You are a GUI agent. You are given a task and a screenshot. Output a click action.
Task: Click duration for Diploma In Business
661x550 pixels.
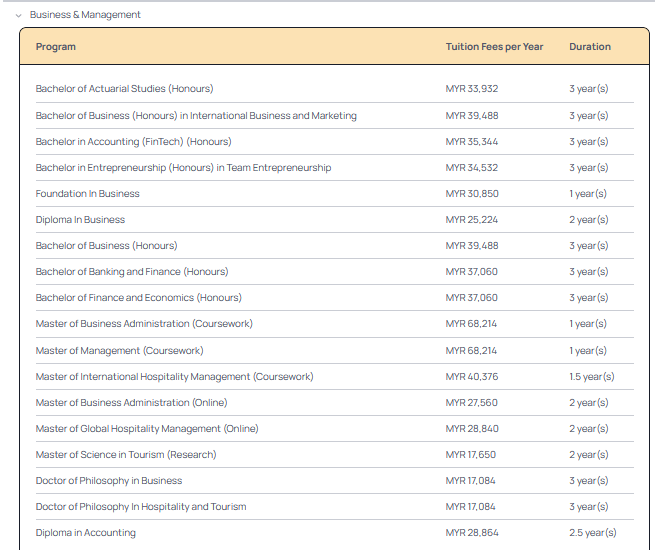tap(588, 220)
